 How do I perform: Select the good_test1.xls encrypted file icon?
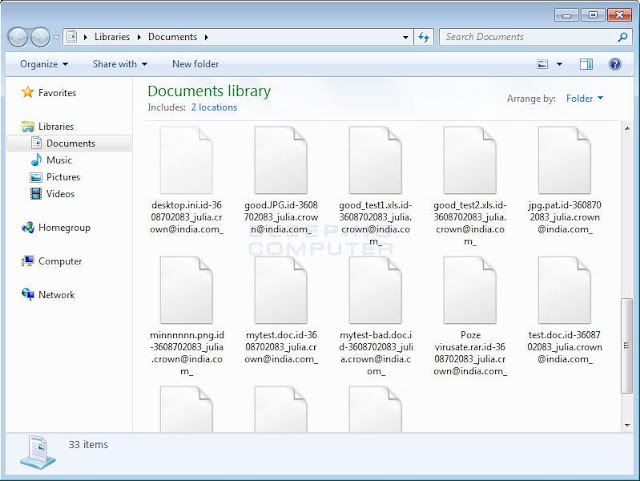[x=375, y=160]
